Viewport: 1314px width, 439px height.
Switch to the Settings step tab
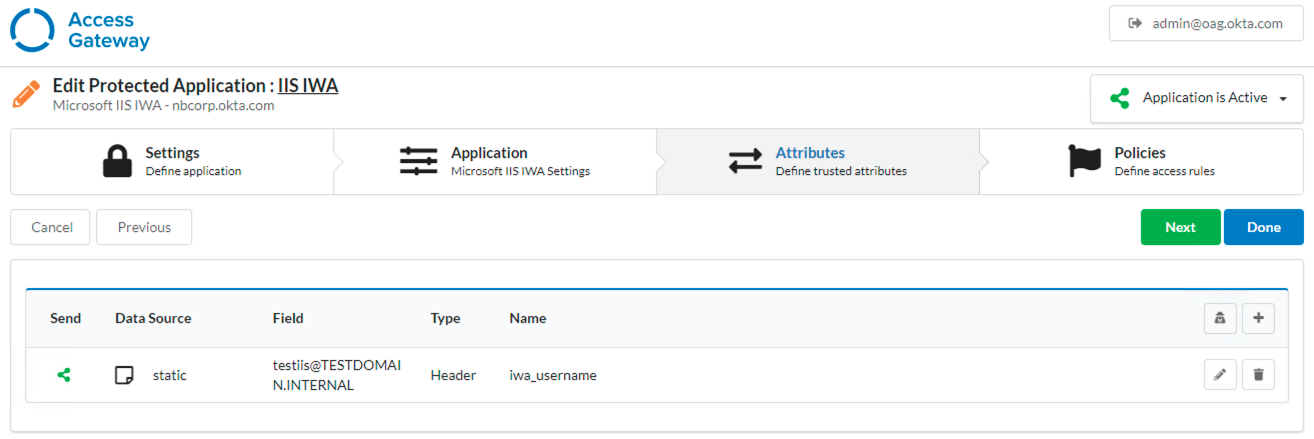172,161
